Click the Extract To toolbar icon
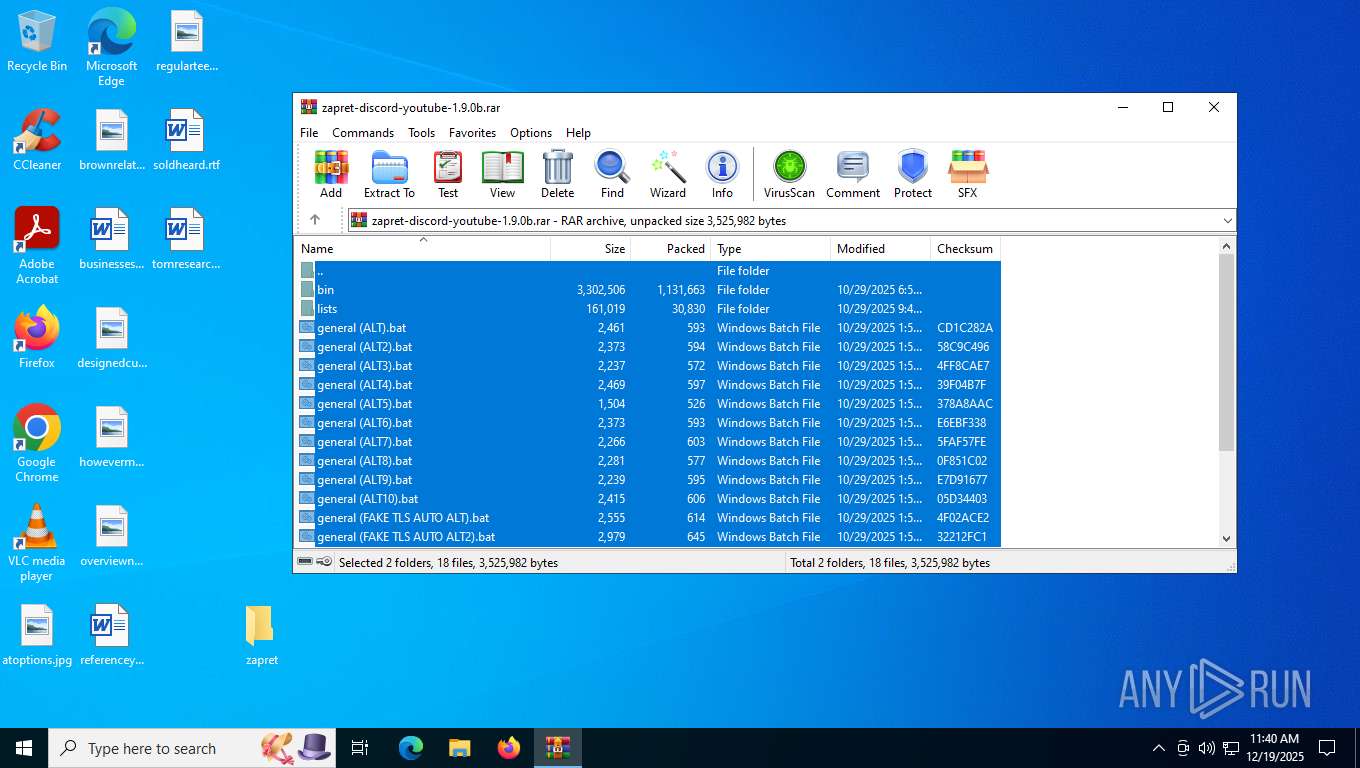 pos(389,174)
